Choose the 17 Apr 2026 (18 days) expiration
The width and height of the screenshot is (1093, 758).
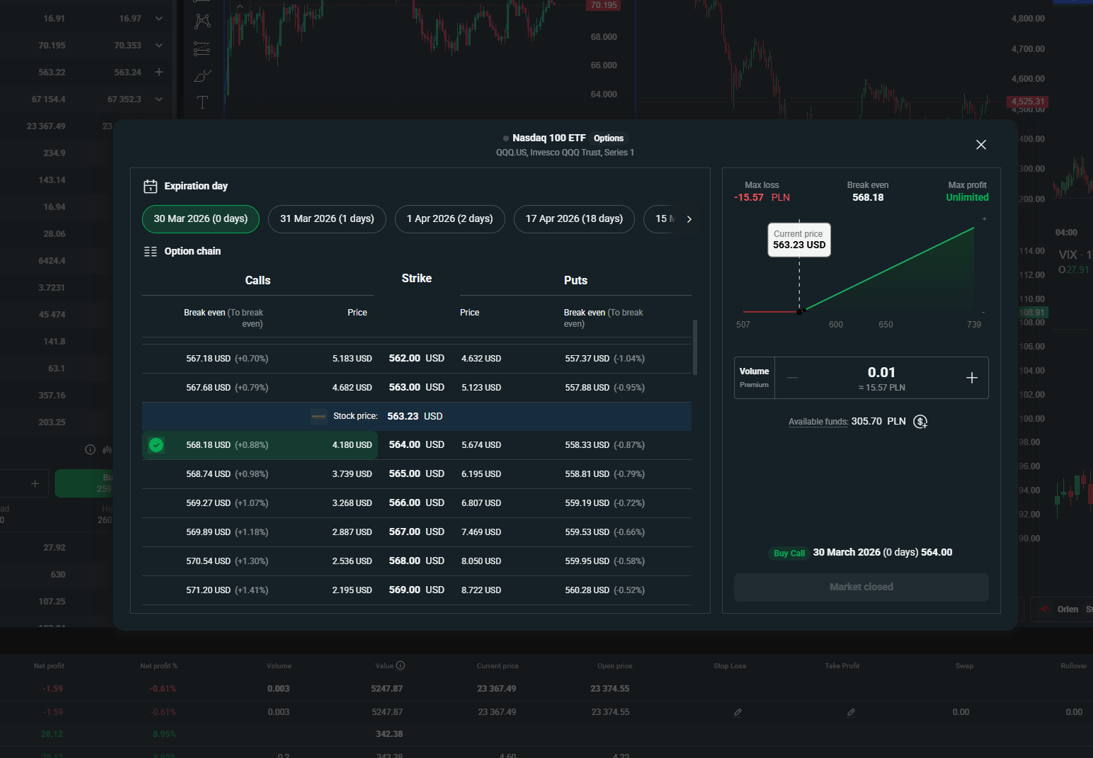coord(574,219)
